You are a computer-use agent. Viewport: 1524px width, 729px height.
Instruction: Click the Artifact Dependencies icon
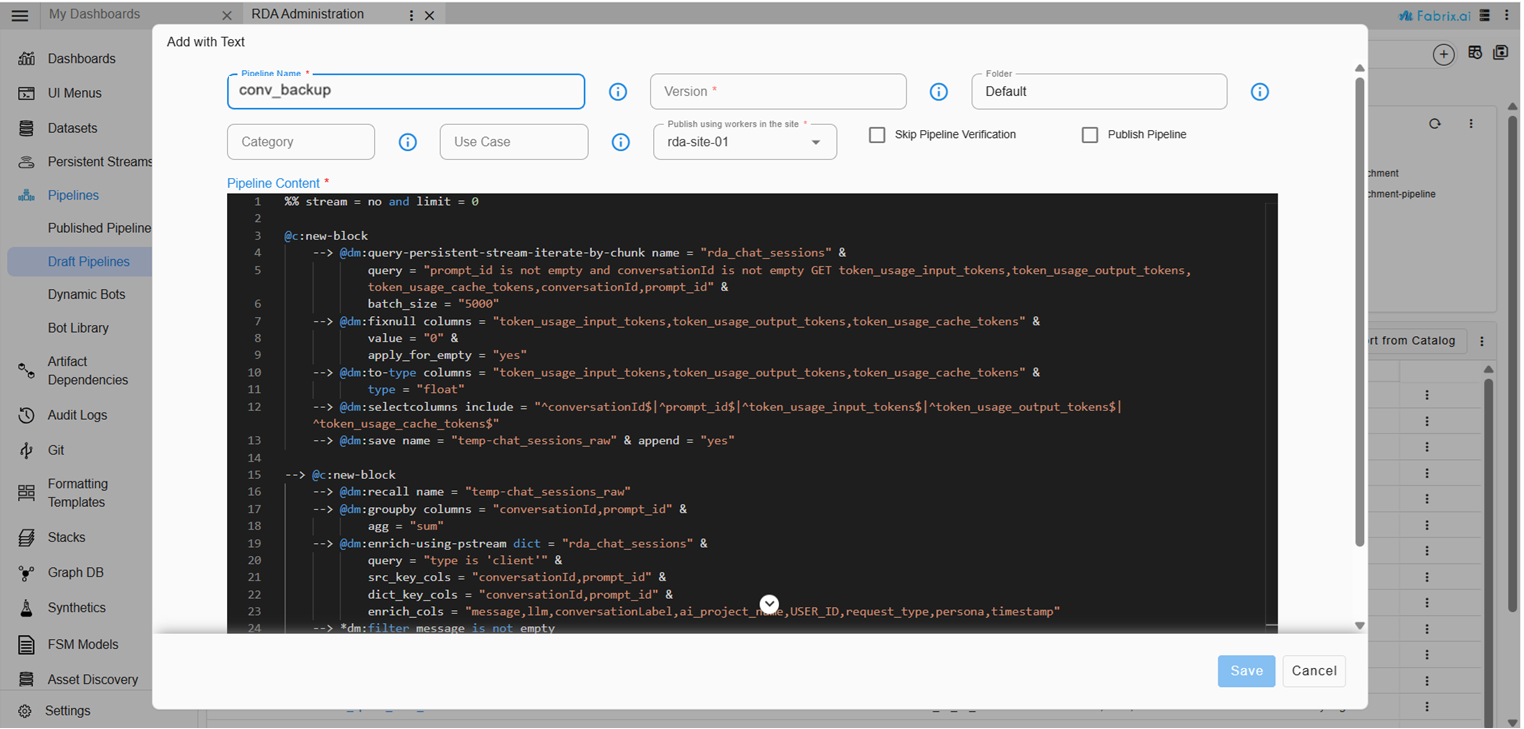[x=27, y=371]
